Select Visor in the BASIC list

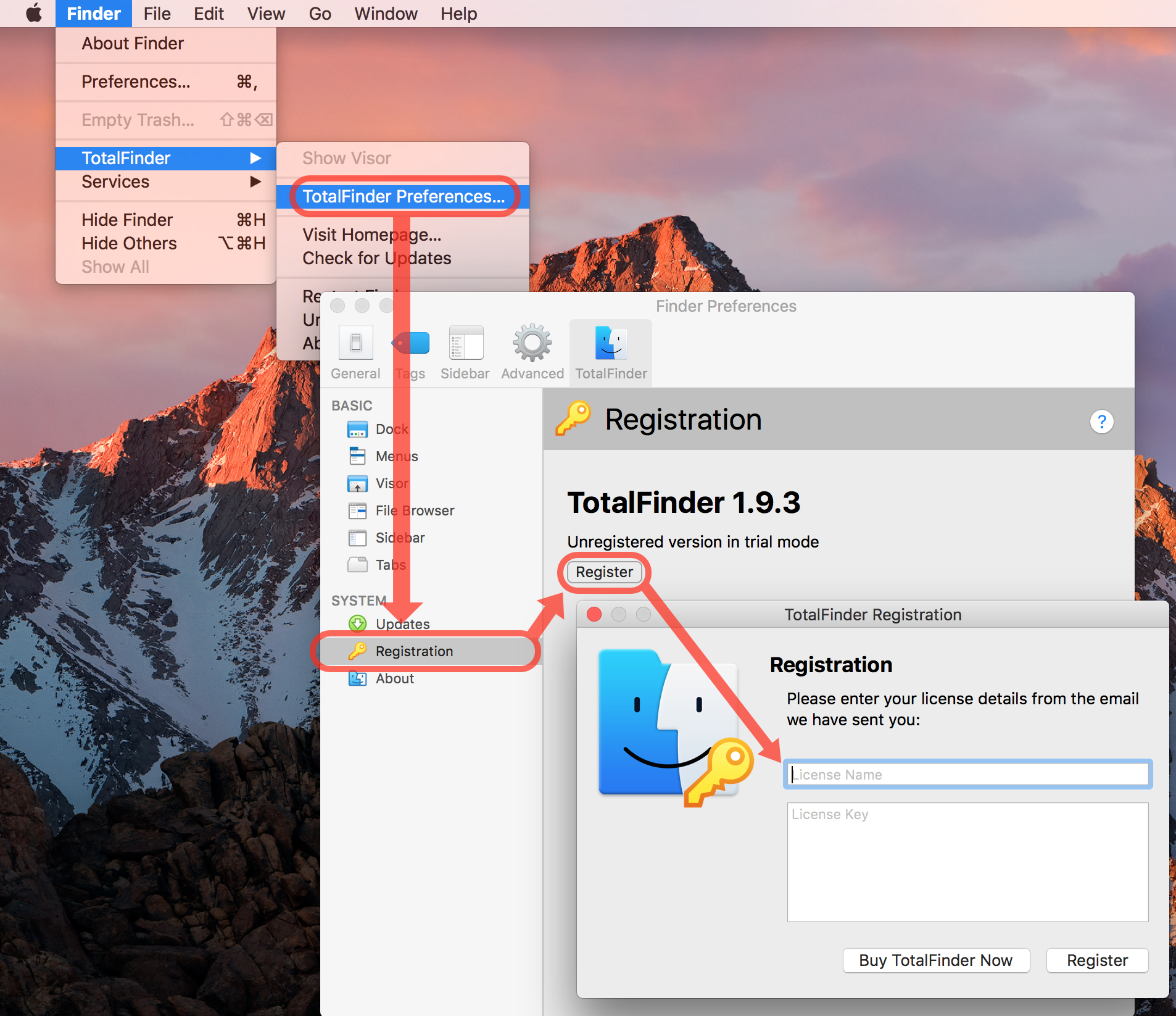coord(431,483)
